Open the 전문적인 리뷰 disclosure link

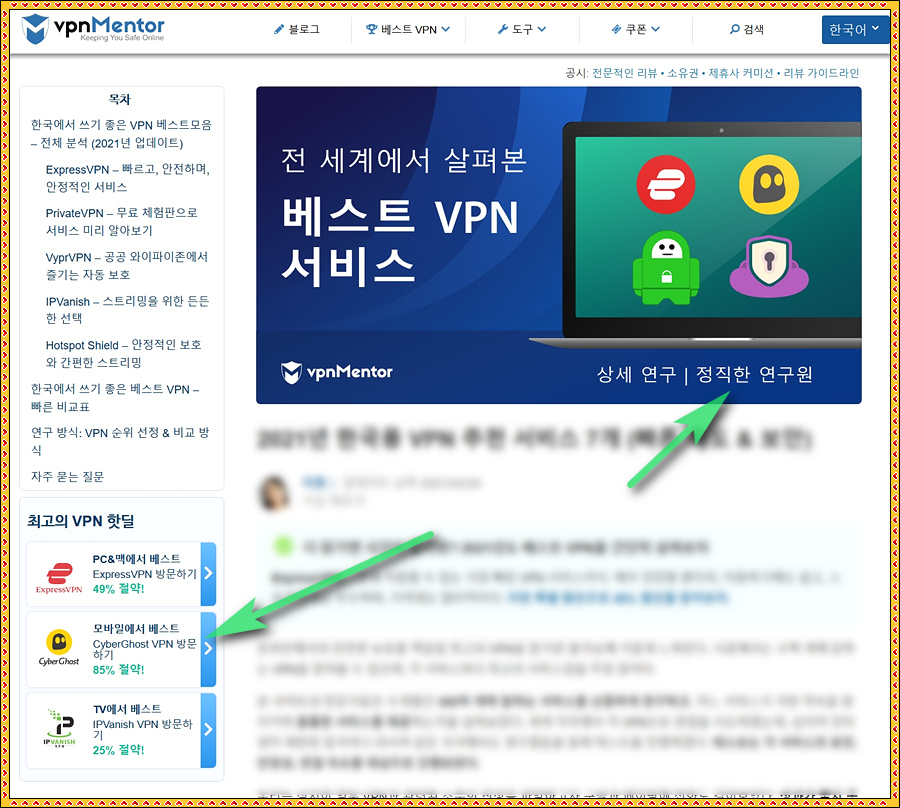624,73
